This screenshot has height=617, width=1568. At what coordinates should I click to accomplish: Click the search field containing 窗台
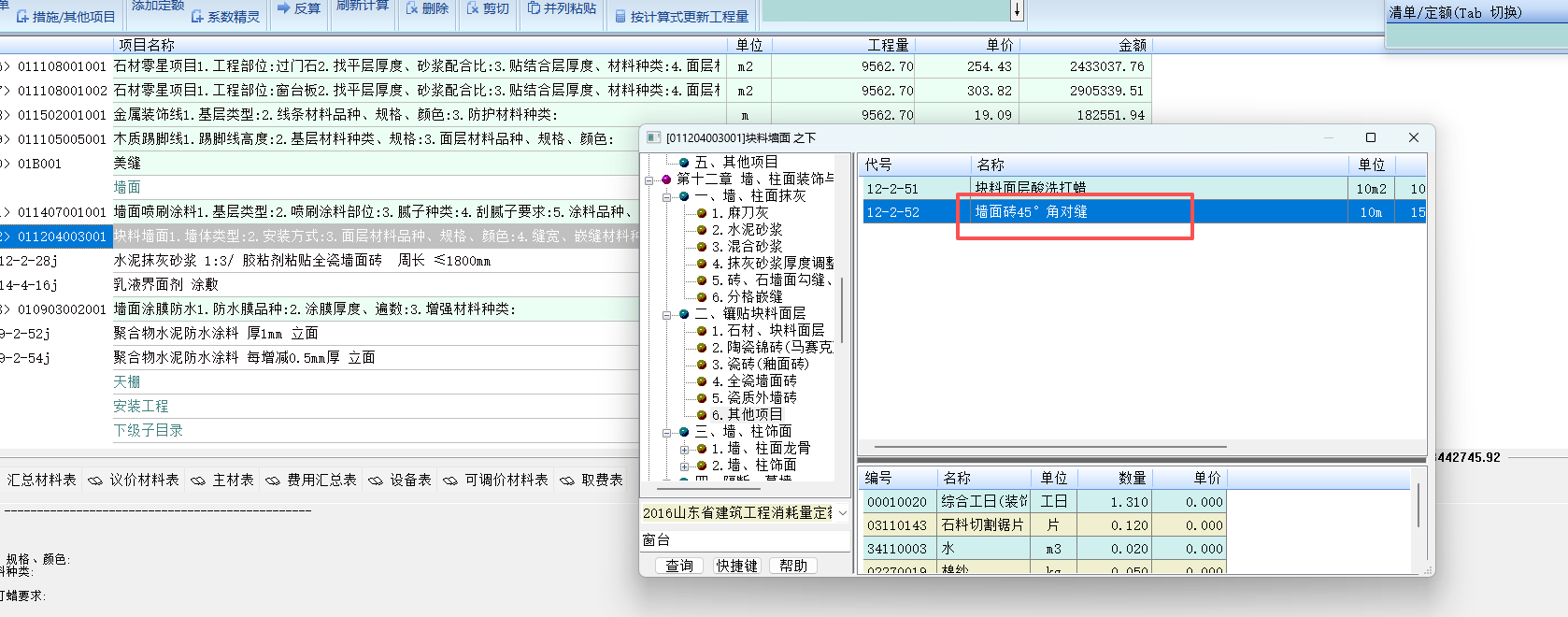(745, 539)
